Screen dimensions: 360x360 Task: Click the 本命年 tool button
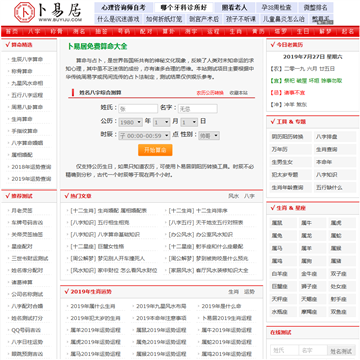[x=335, y=162]
